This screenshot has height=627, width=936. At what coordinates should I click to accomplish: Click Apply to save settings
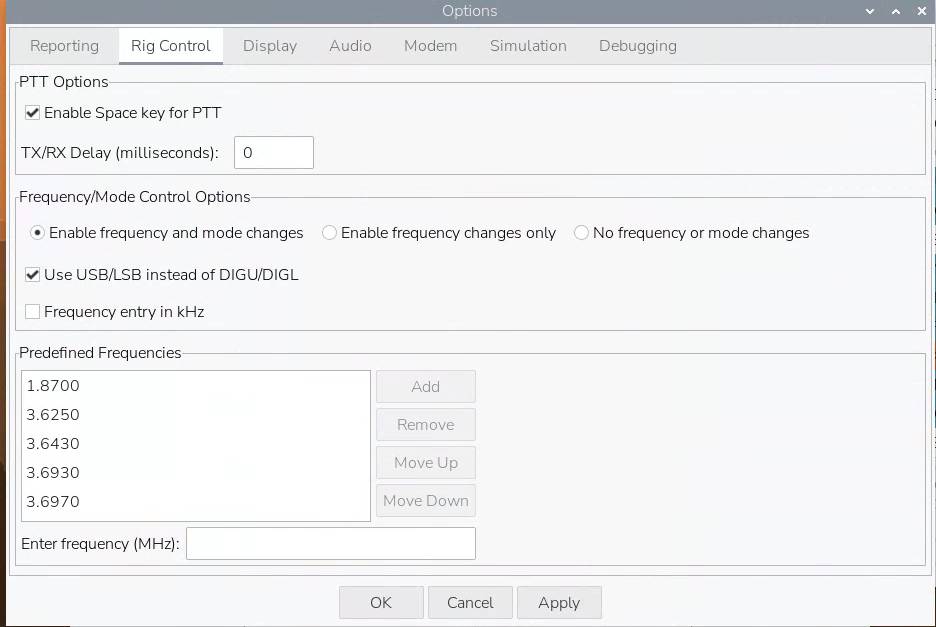(558, 603)
